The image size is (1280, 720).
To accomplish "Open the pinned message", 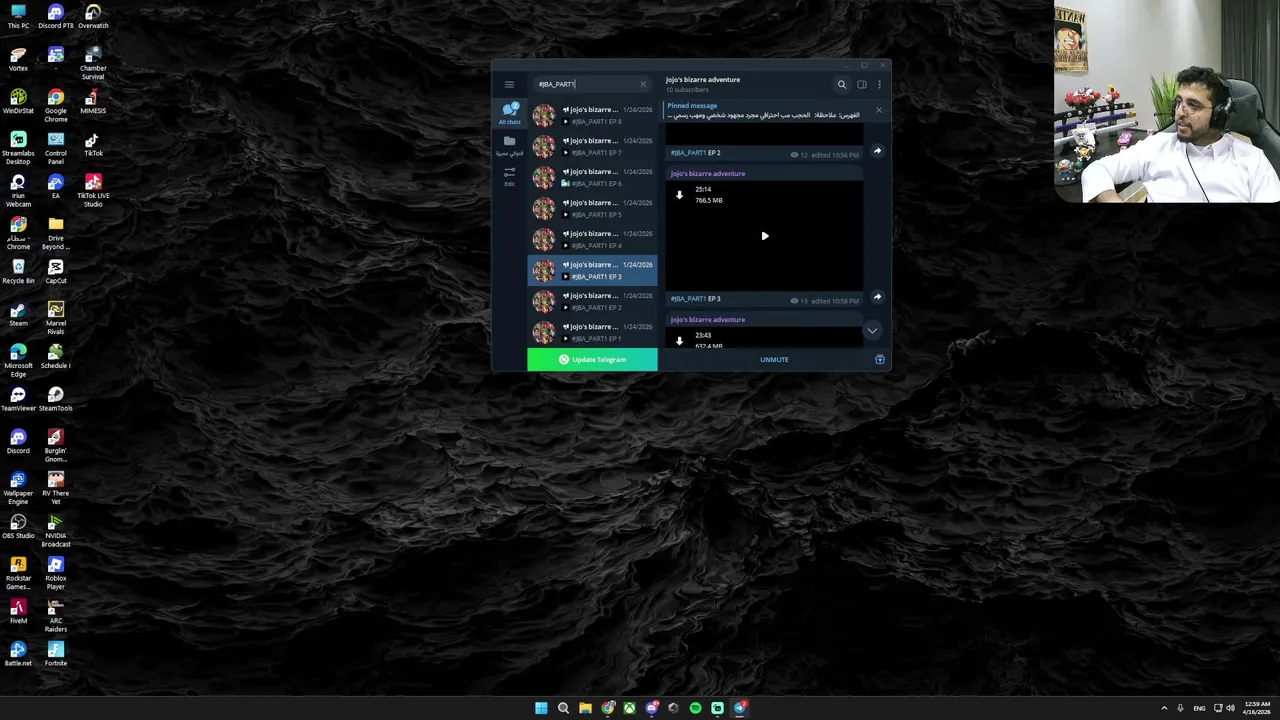I will tap(765, 110).
